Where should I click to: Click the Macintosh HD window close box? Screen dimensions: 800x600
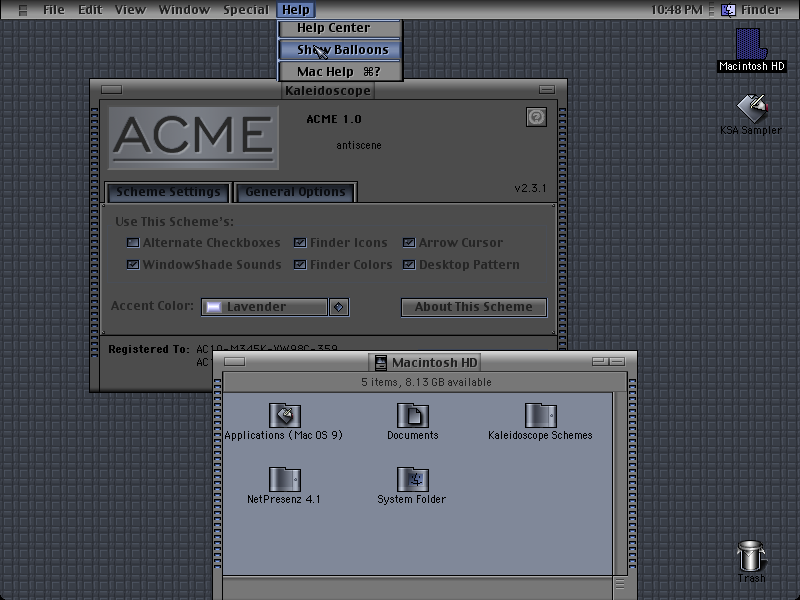[x=235, y=361]
